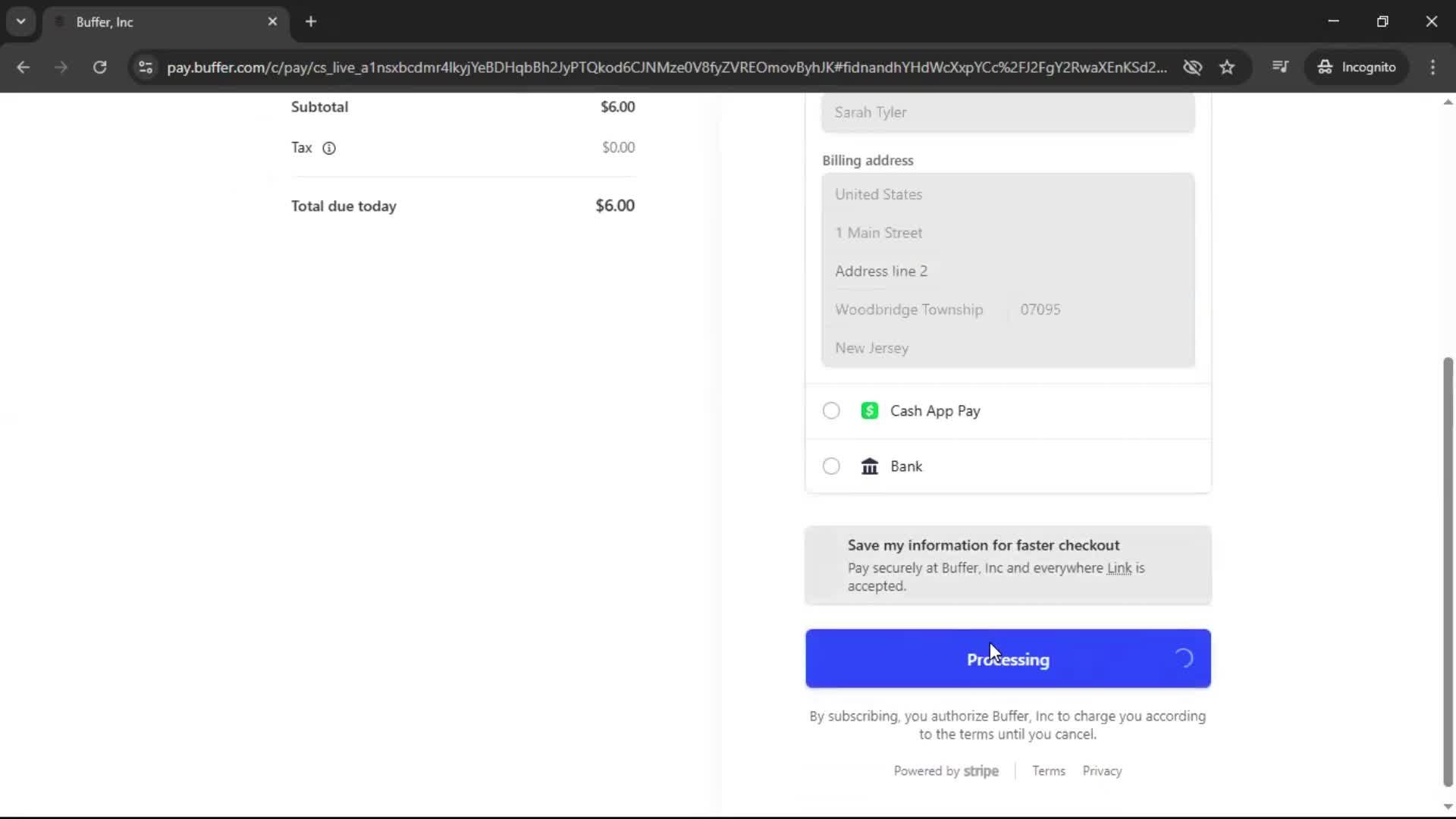1456x819 pixels.
Task: Click the Address line 2 input field
Action: (x=1007, y=271)
